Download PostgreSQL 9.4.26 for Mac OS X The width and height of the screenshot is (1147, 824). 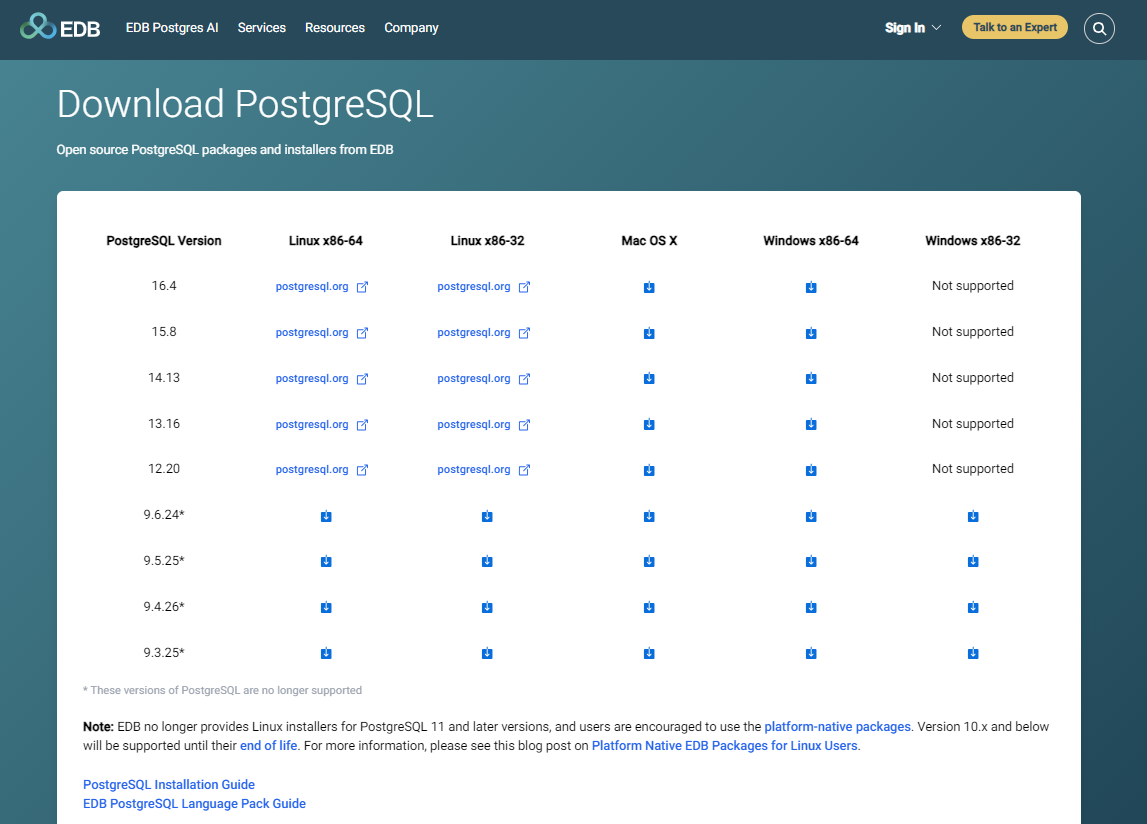point(649,607)
